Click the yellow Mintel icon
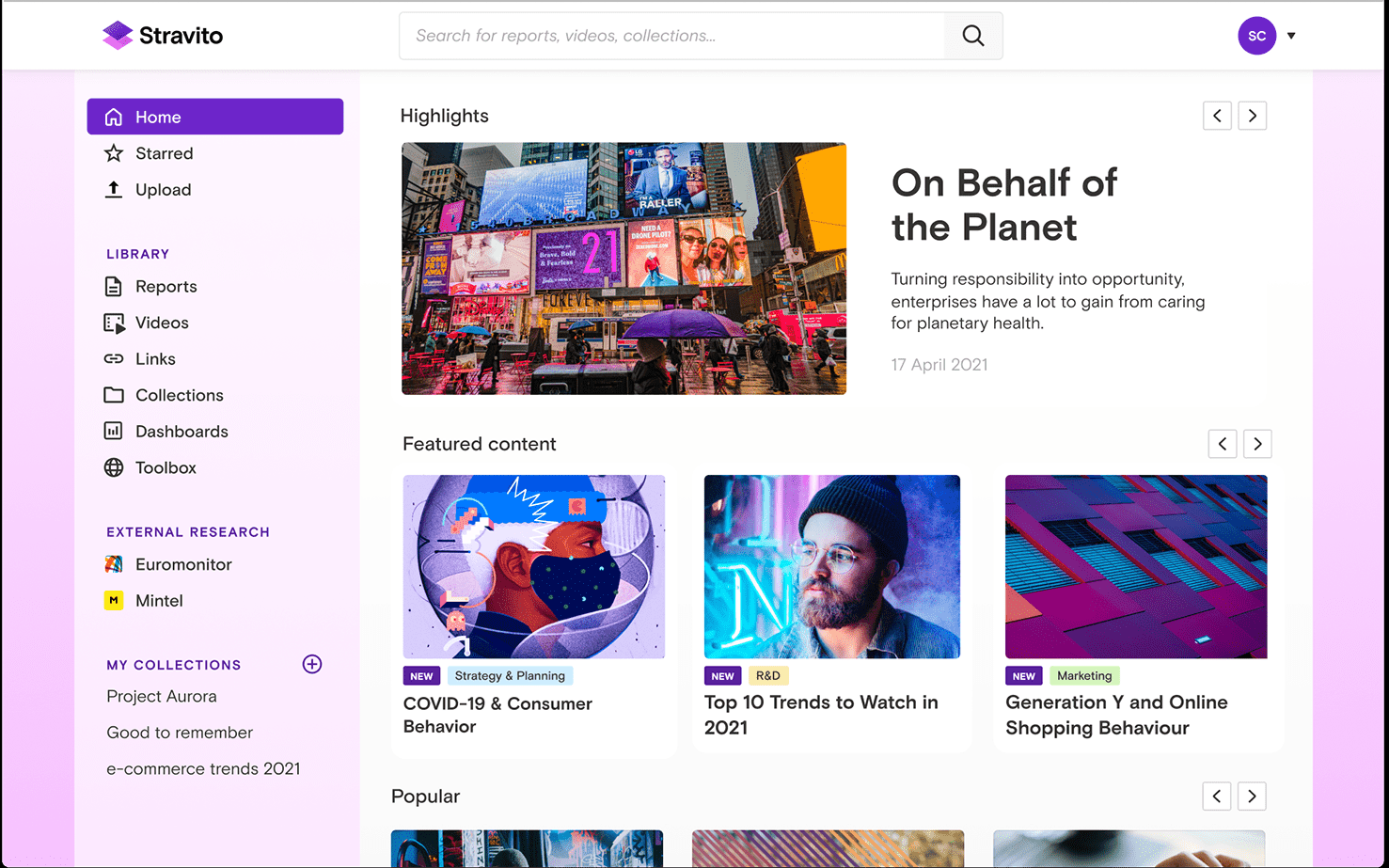 tap(114, 601)
